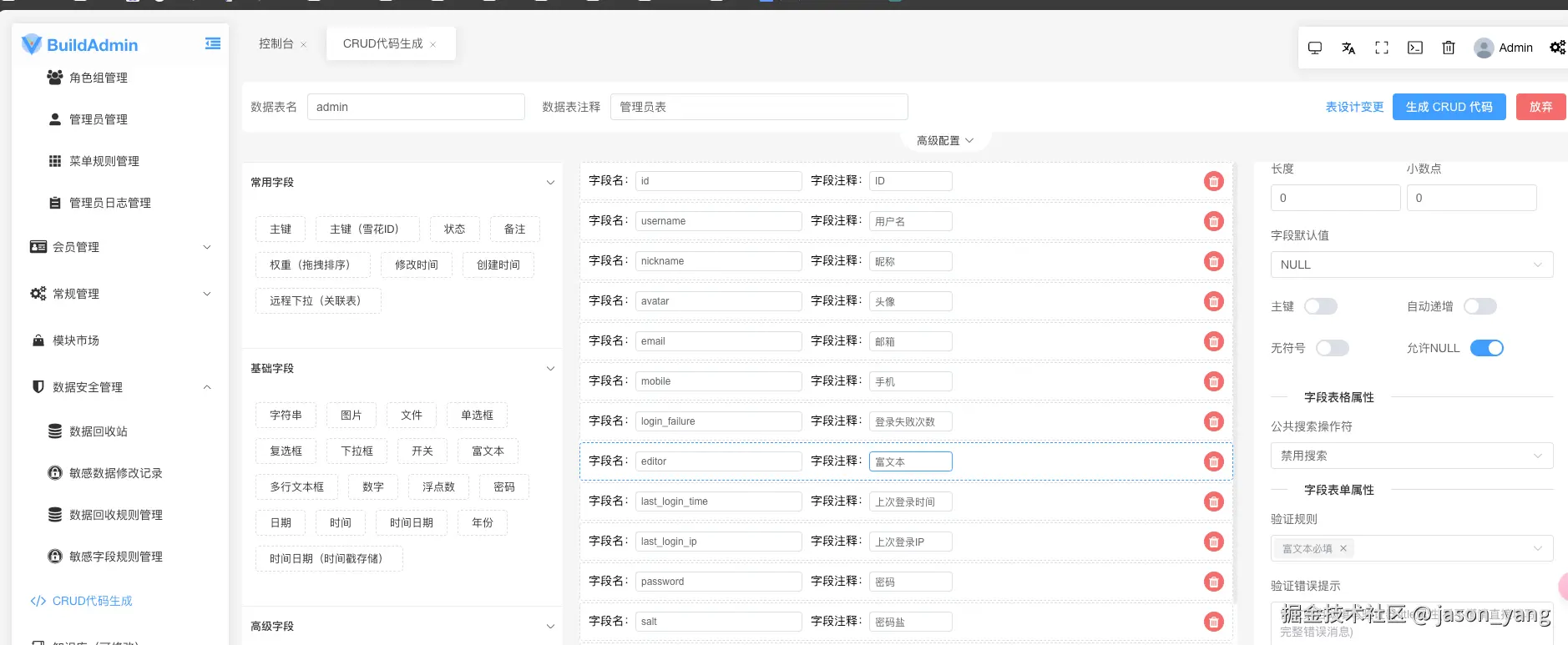Disable the 允许NULL switch
Image resolution: width=1568 pixels, height=645 pixels.
1487,348
